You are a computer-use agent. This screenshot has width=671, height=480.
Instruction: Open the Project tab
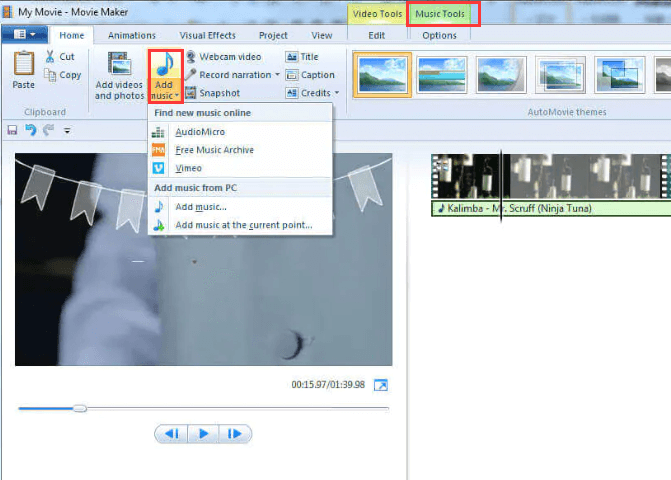click(x=273, y=35)
